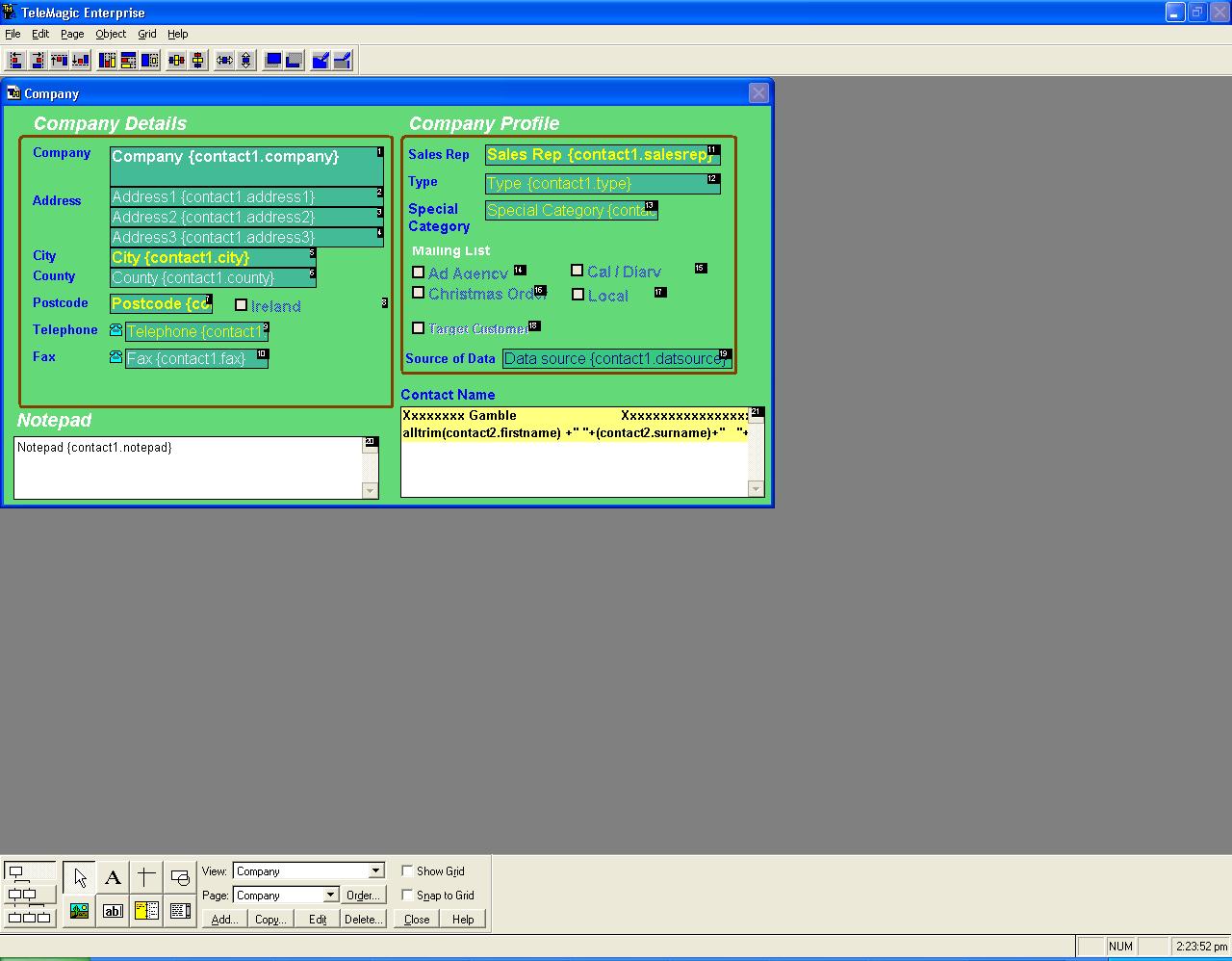Click the align top edges toolbar icon
The width and height of the screenshot is (1232, 961).
point(59,61)
